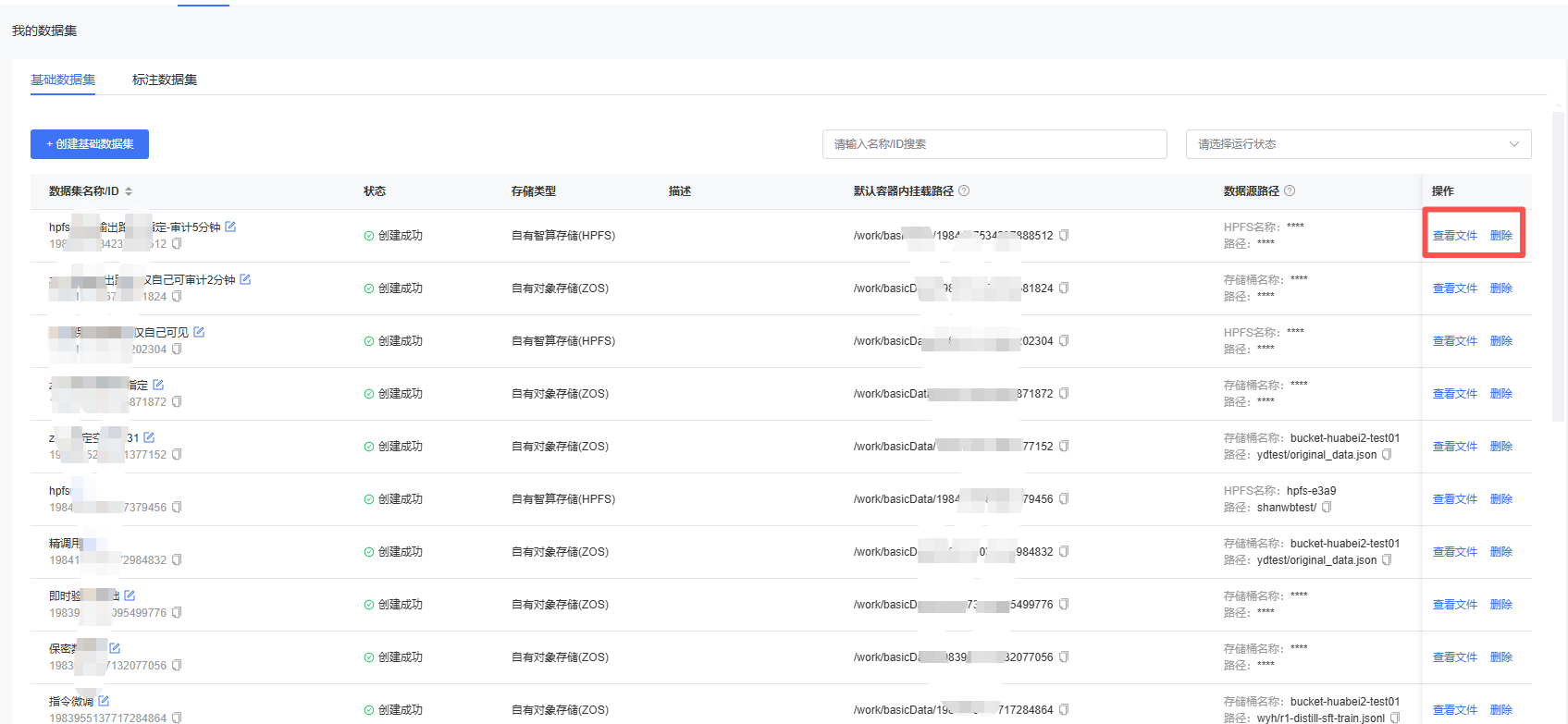Copy the dataset ID ending in 871872
Viewport: 1568px width, 724px height.
point(177,402)
